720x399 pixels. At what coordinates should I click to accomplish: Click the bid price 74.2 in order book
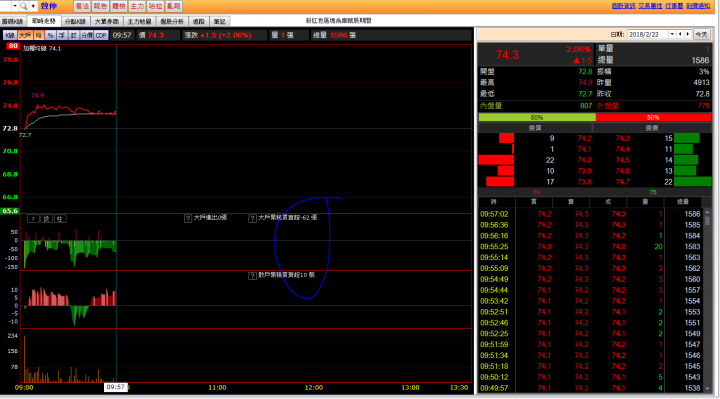pos(584,138)
